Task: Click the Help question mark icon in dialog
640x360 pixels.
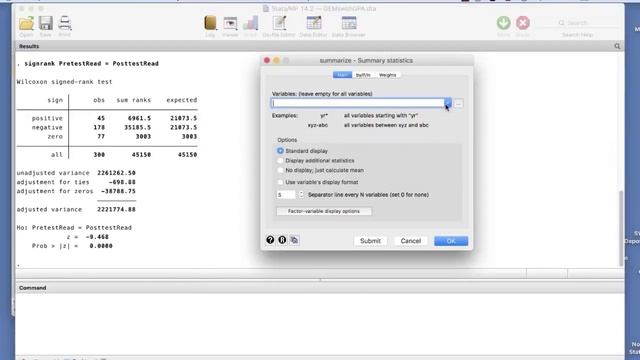Action: click(x=270, y=240)
